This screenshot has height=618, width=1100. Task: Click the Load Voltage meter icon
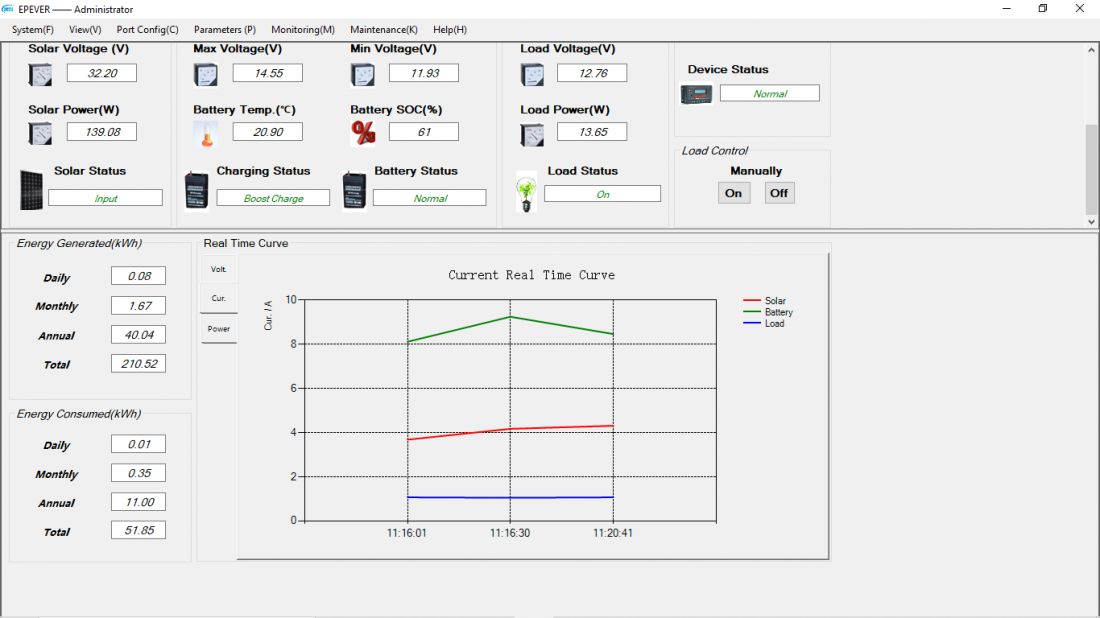point(532,74)
